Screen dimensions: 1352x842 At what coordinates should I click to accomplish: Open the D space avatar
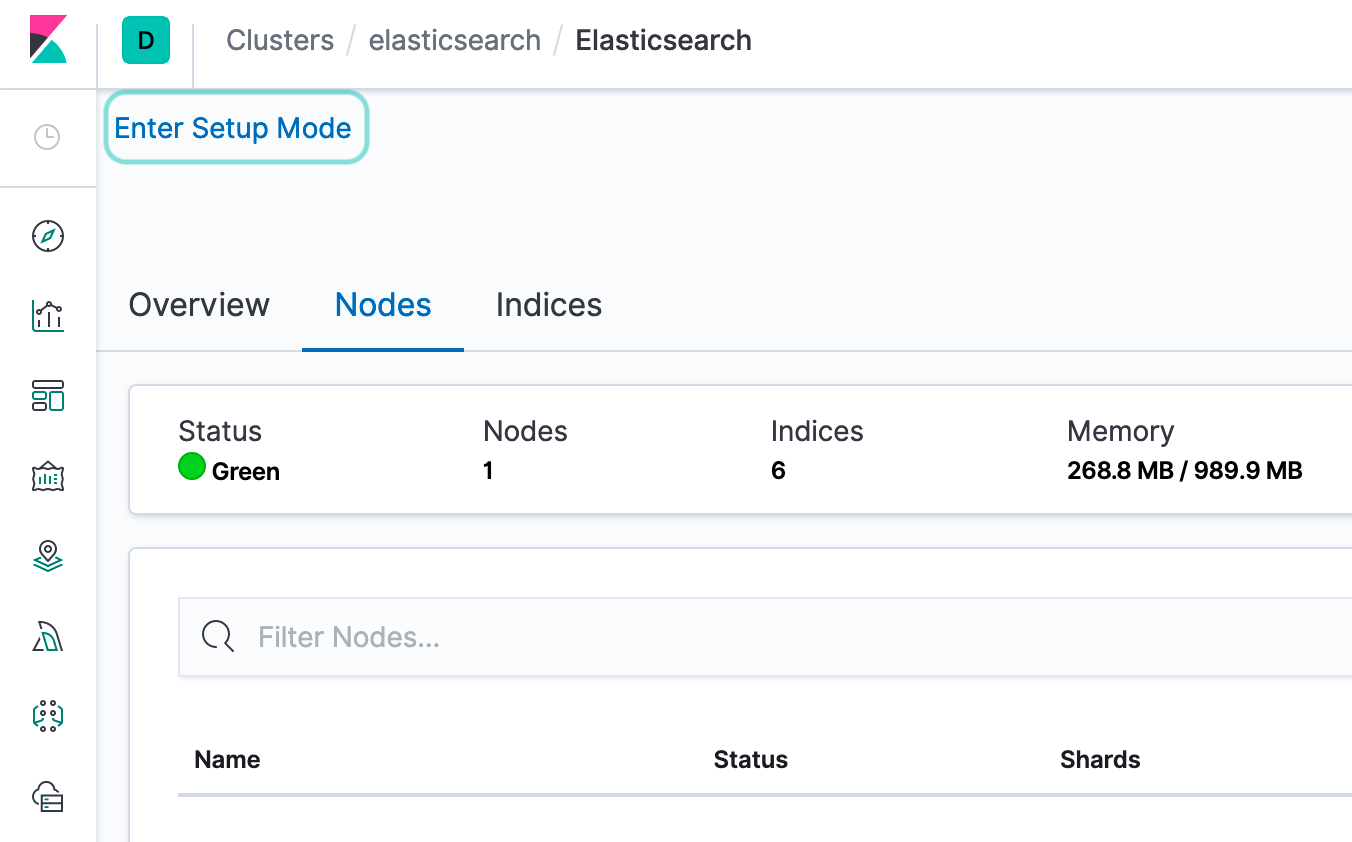pos(146,40)
